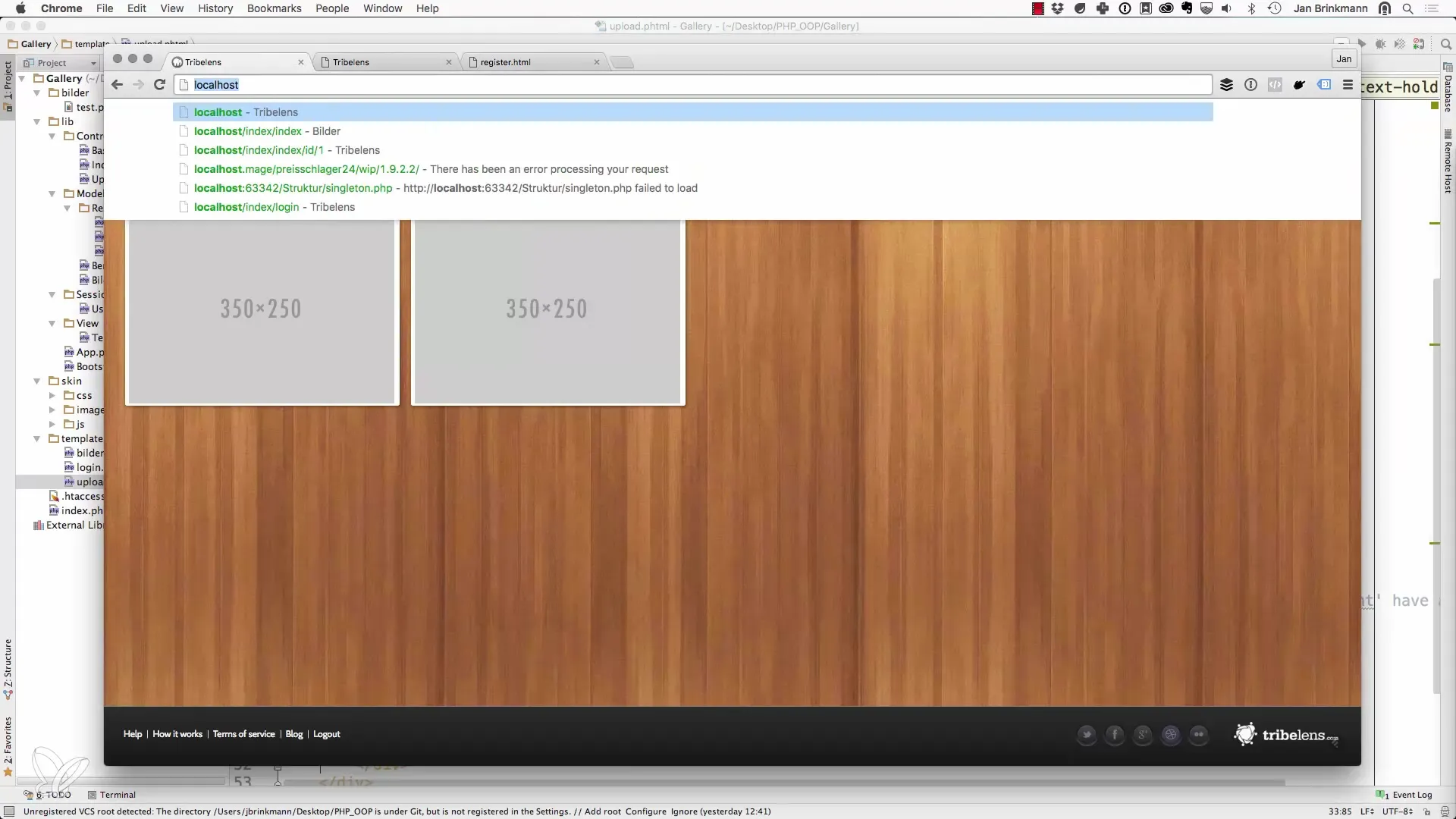Collapse the View folder arrow
This screenshot has width=1456, height=819.
click(x=52, y=323)
